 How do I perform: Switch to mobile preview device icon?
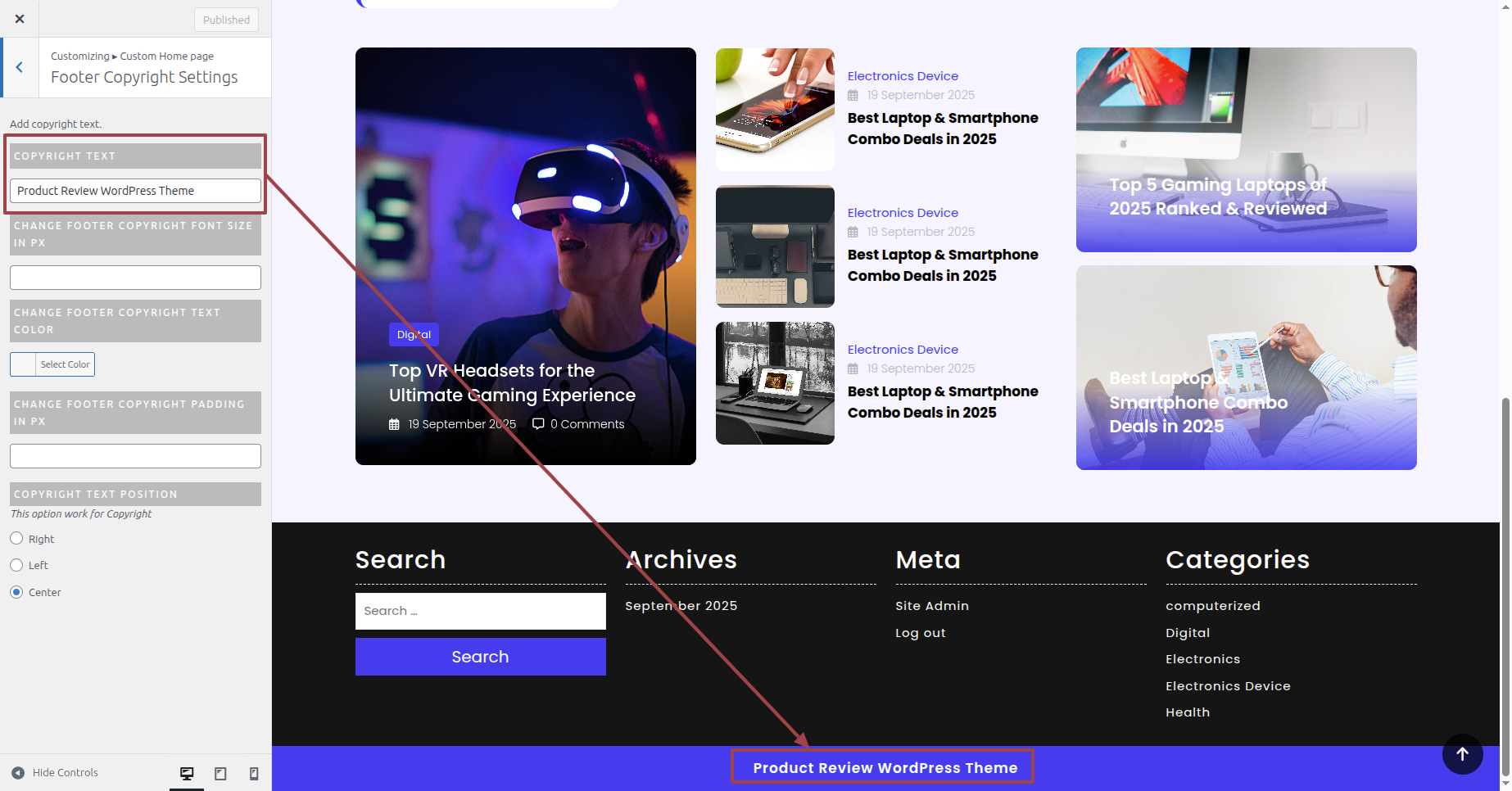click(254, 773)
